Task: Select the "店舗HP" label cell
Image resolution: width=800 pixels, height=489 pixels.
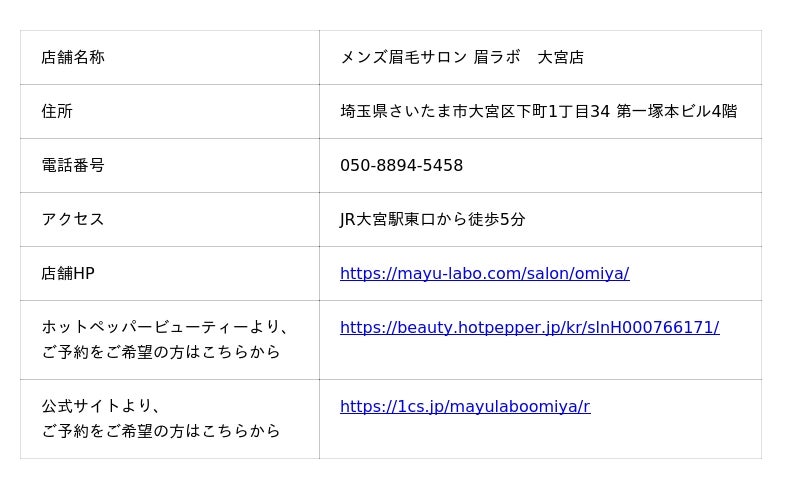Action: (68, 273)
